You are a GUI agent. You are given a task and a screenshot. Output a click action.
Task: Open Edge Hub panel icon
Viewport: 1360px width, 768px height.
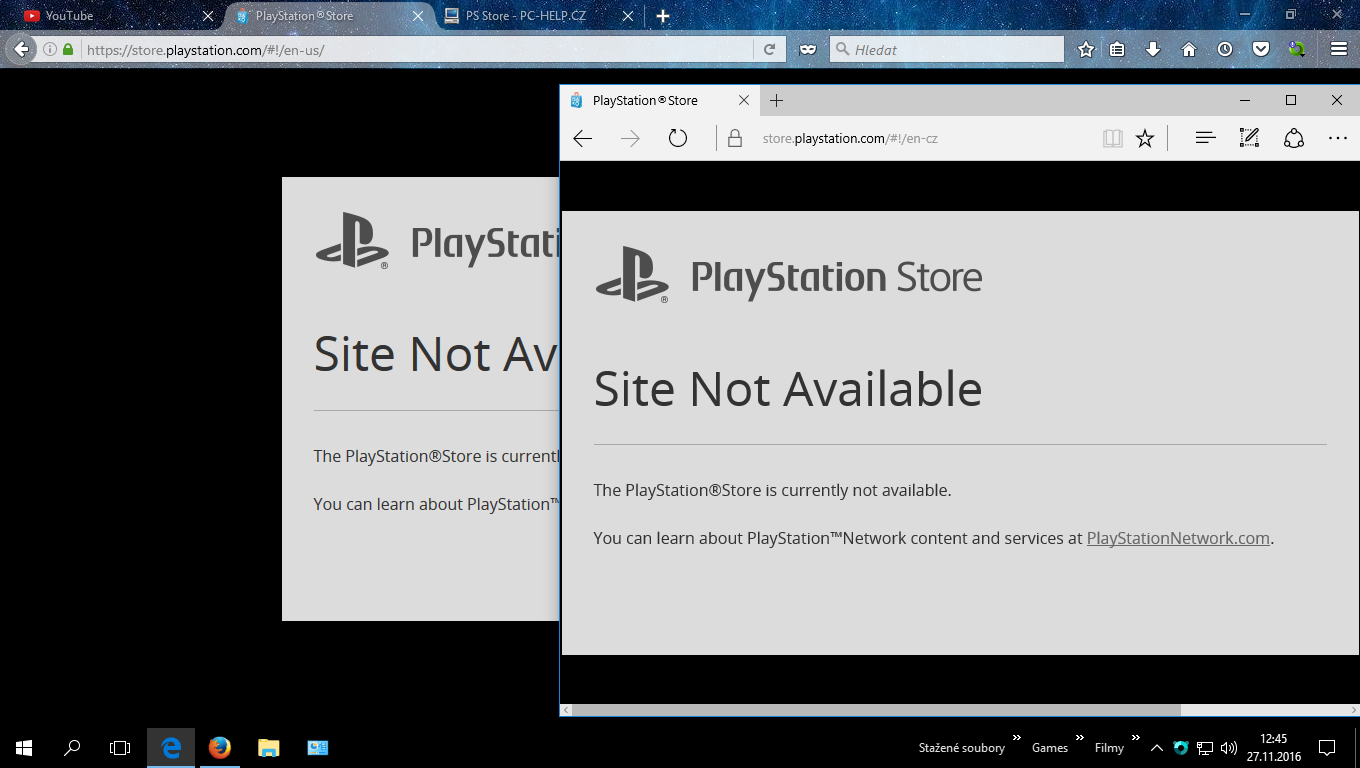pos(1205,138)
